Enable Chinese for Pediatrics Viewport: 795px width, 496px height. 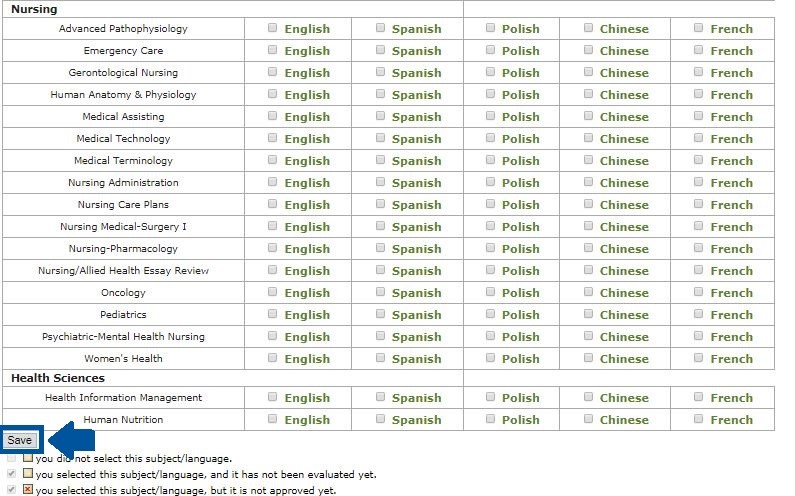(x=588, y=314)
